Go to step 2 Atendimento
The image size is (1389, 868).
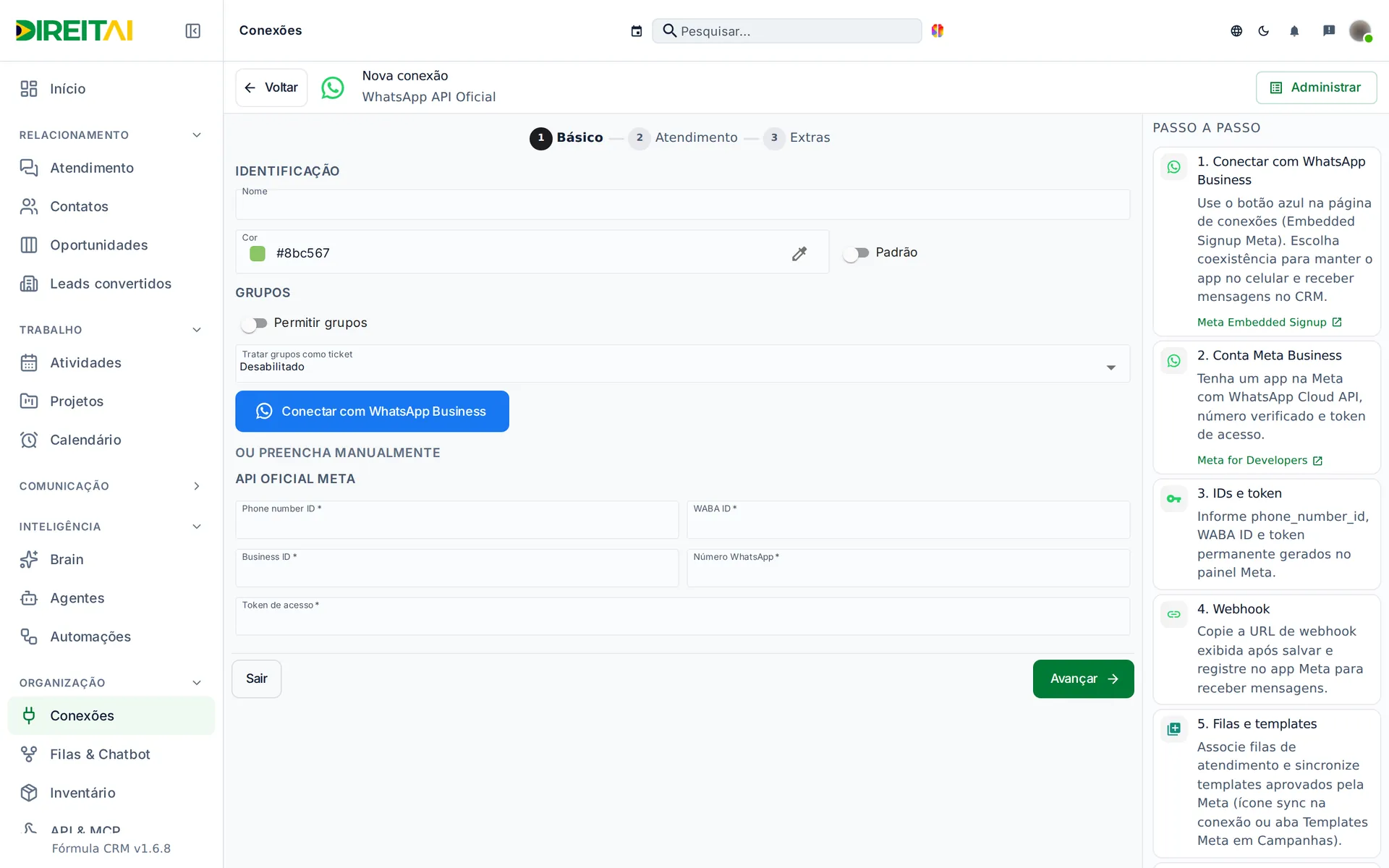[683, 137]
